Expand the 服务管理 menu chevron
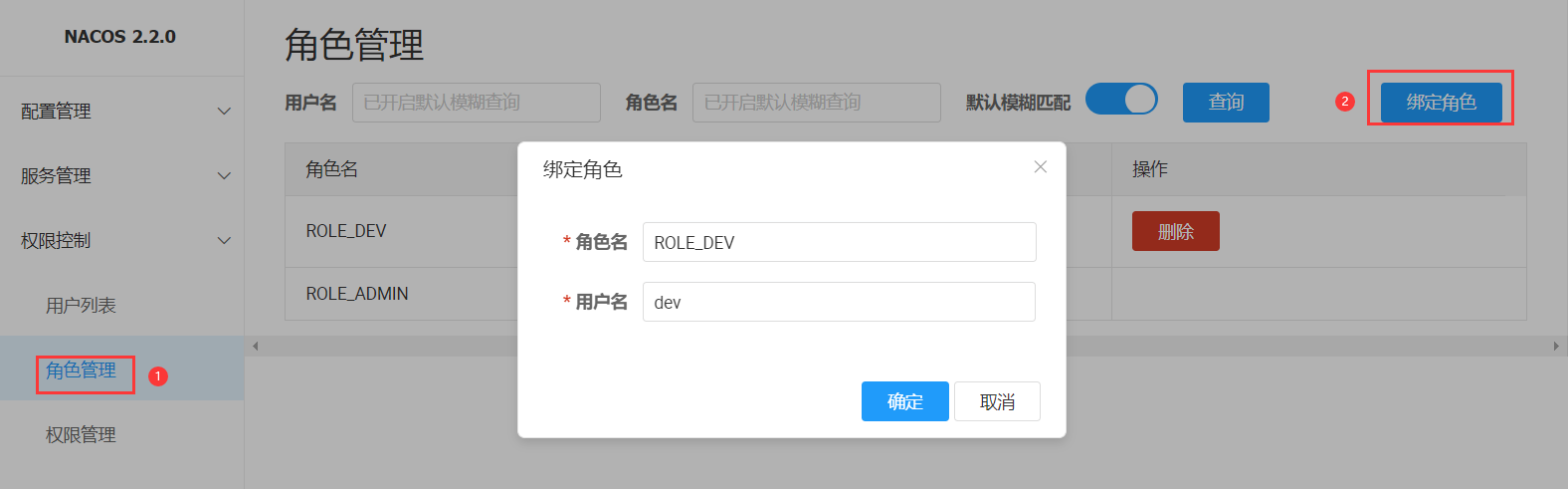This screenshot has width=1568, height=489. [224, 176]
